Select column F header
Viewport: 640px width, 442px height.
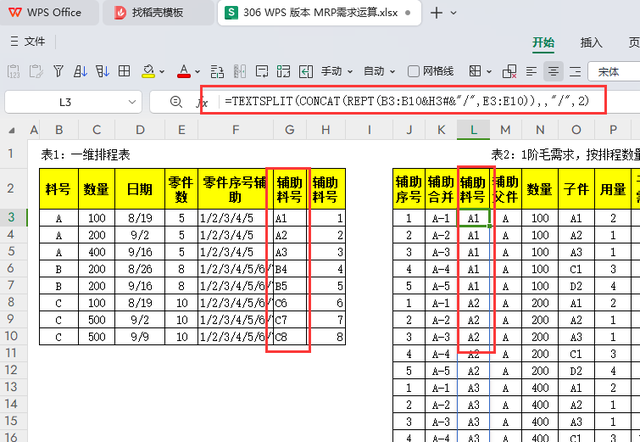[236, 130]
